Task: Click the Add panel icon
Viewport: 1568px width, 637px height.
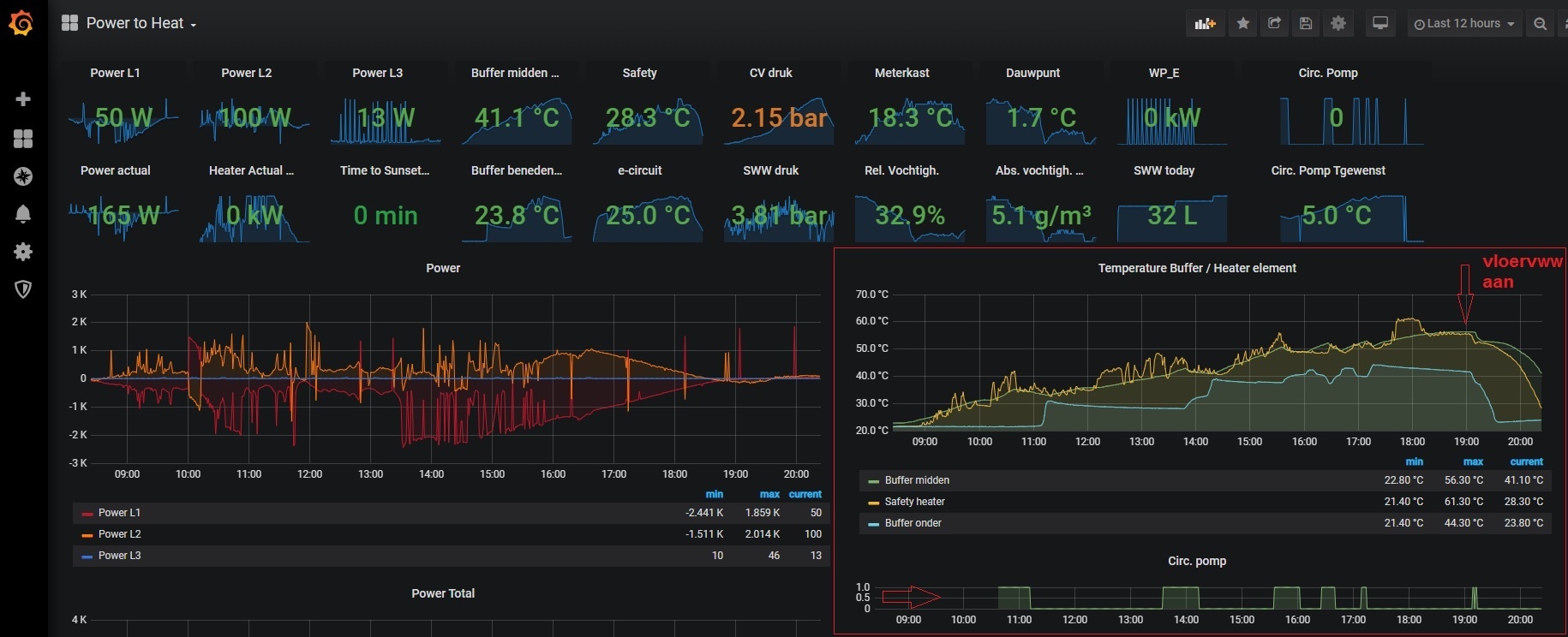Action: click(x=1206, y=24)
